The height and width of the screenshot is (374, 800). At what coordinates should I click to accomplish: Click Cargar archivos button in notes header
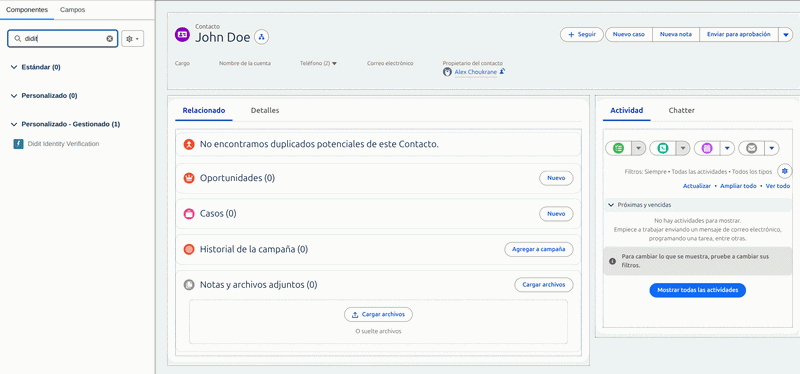[x=544, y=285]
